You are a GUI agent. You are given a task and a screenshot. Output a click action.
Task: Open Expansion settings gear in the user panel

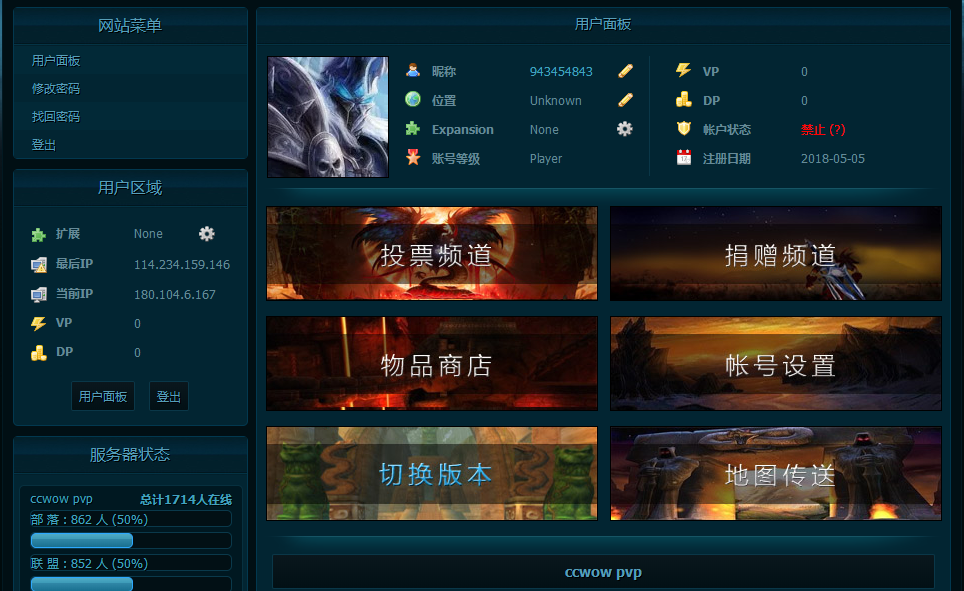point(625,129)
